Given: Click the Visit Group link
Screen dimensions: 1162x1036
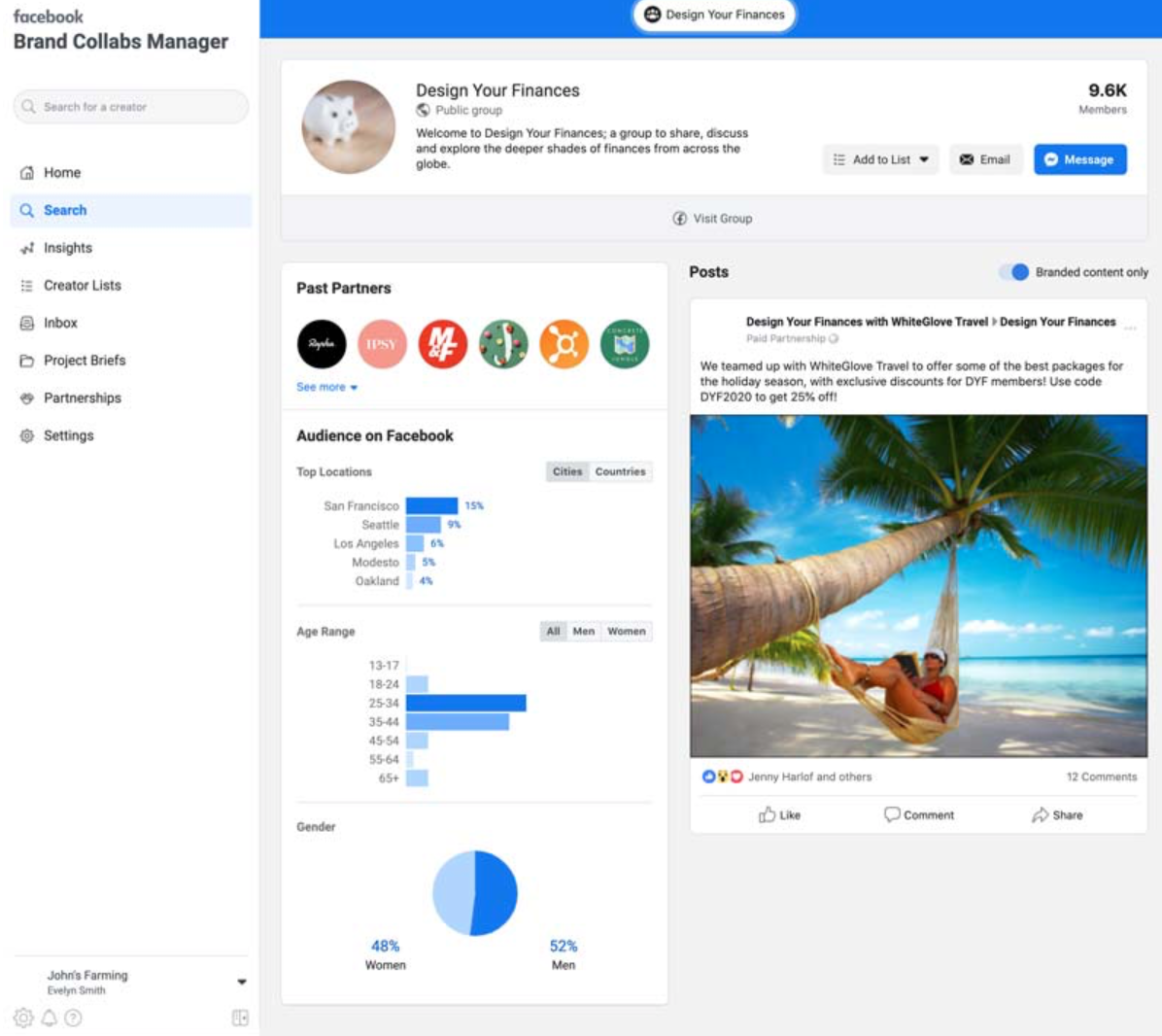Looking at the screenshot, I should pyautogui.click(x=714, y=219).
